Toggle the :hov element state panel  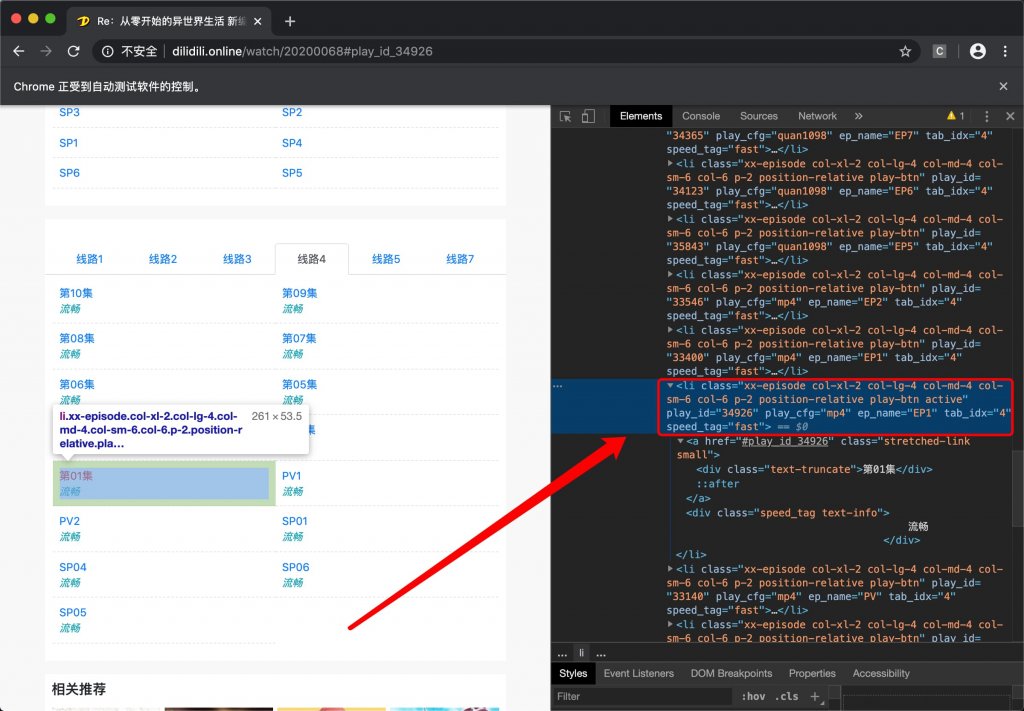751,696
